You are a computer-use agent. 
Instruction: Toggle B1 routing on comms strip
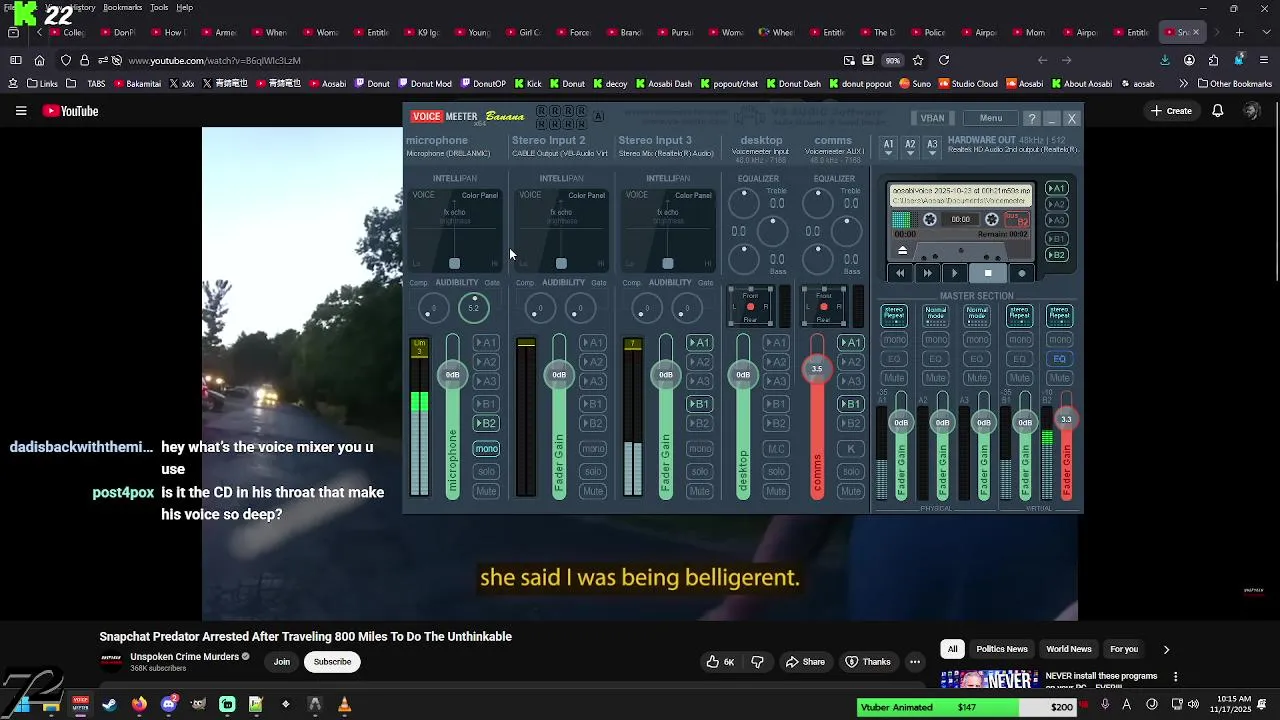[x=851, y=404]
